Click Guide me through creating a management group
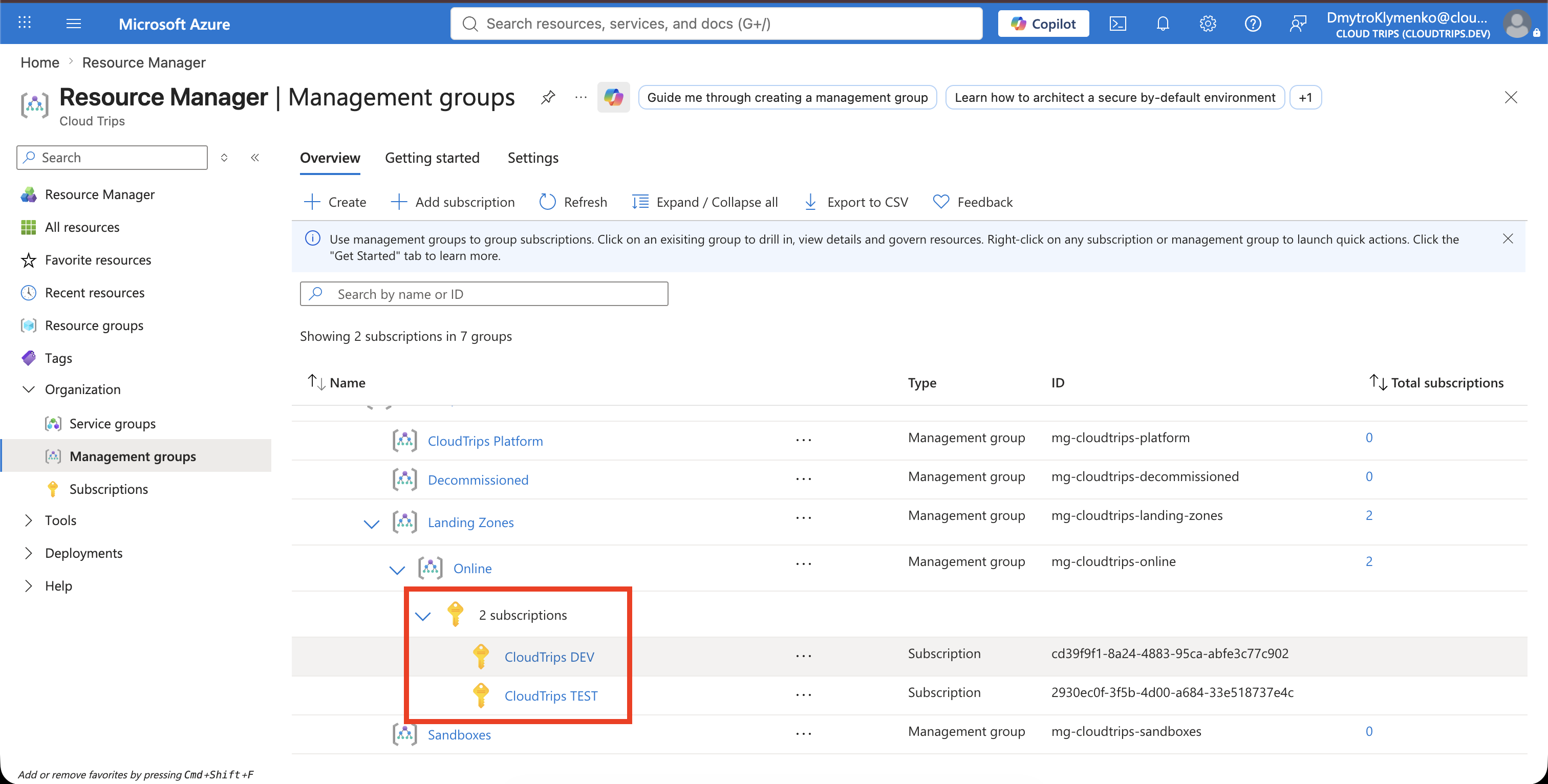The width and height of the screenshot is (1548, 784). tap(787, 97)
